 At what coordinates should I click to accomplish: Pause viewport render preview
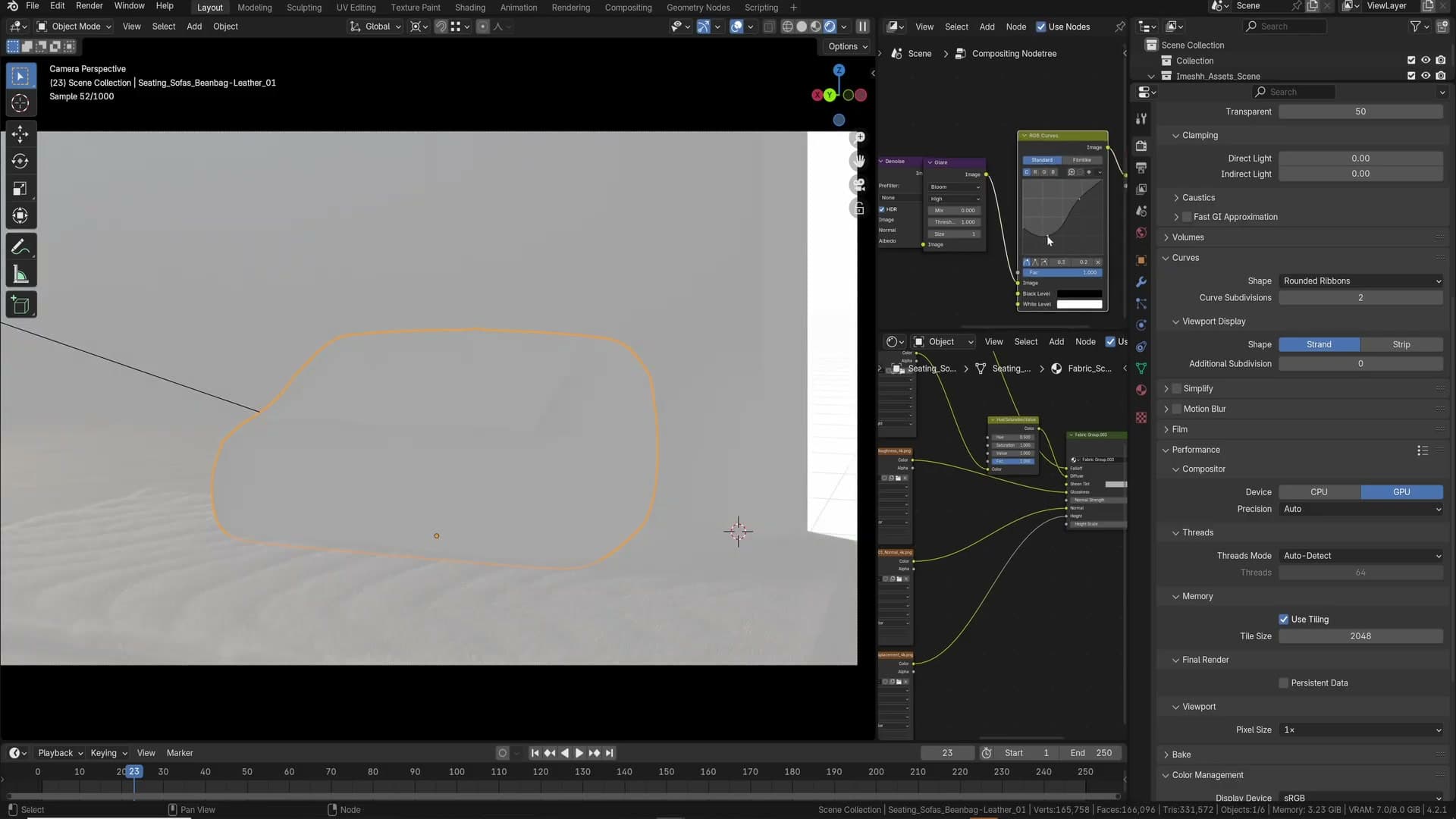point(862,27)
